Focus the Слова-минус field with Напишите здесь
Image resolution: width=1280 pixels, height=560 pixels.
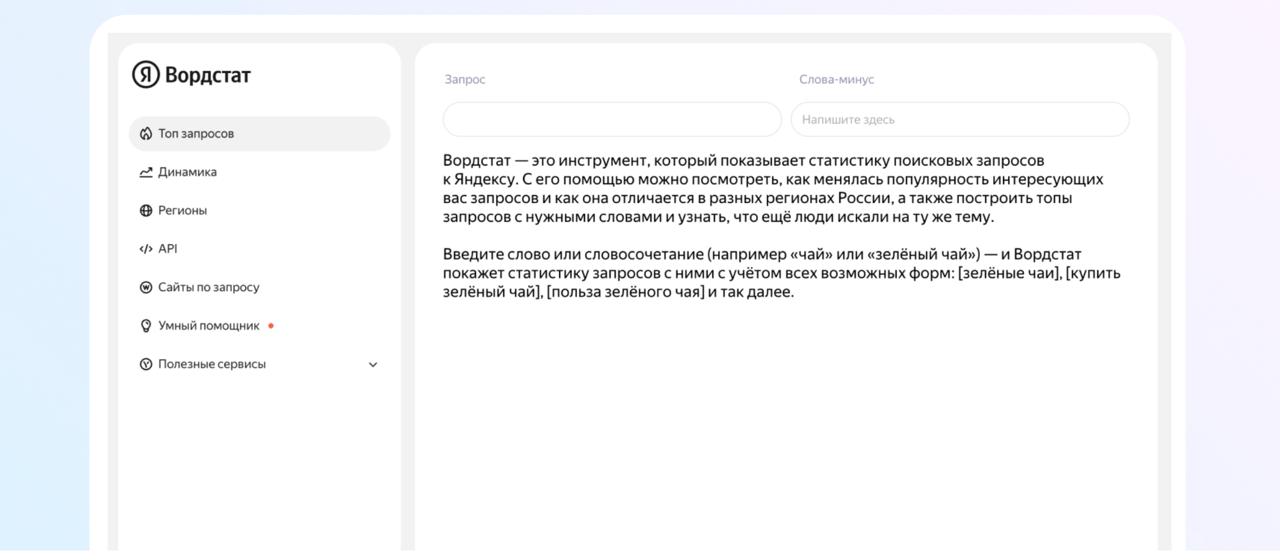pos(960,120)
